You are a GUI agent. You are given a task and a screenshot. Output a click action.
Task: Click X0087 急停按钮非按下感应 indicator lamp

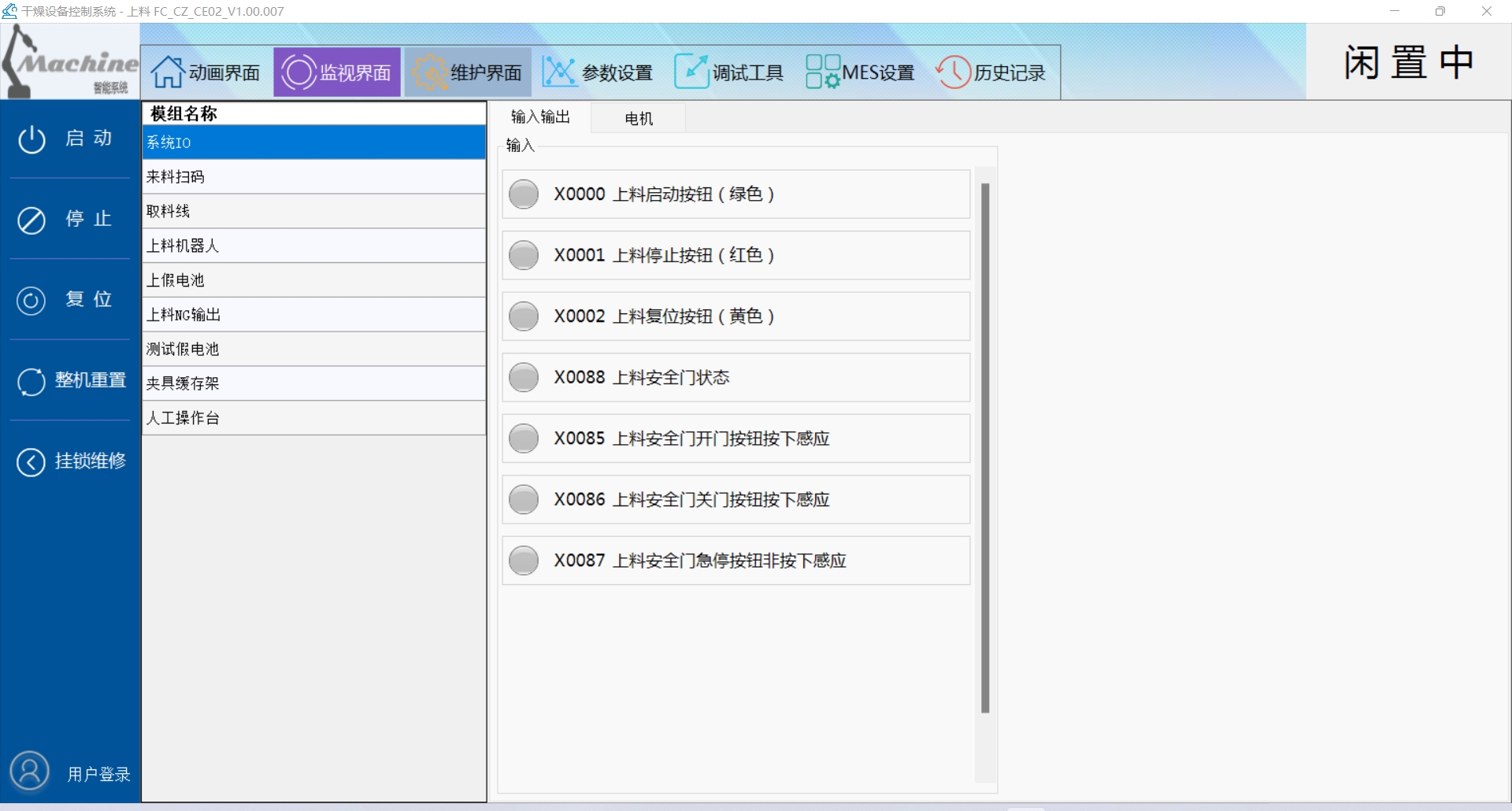[524, 561]
